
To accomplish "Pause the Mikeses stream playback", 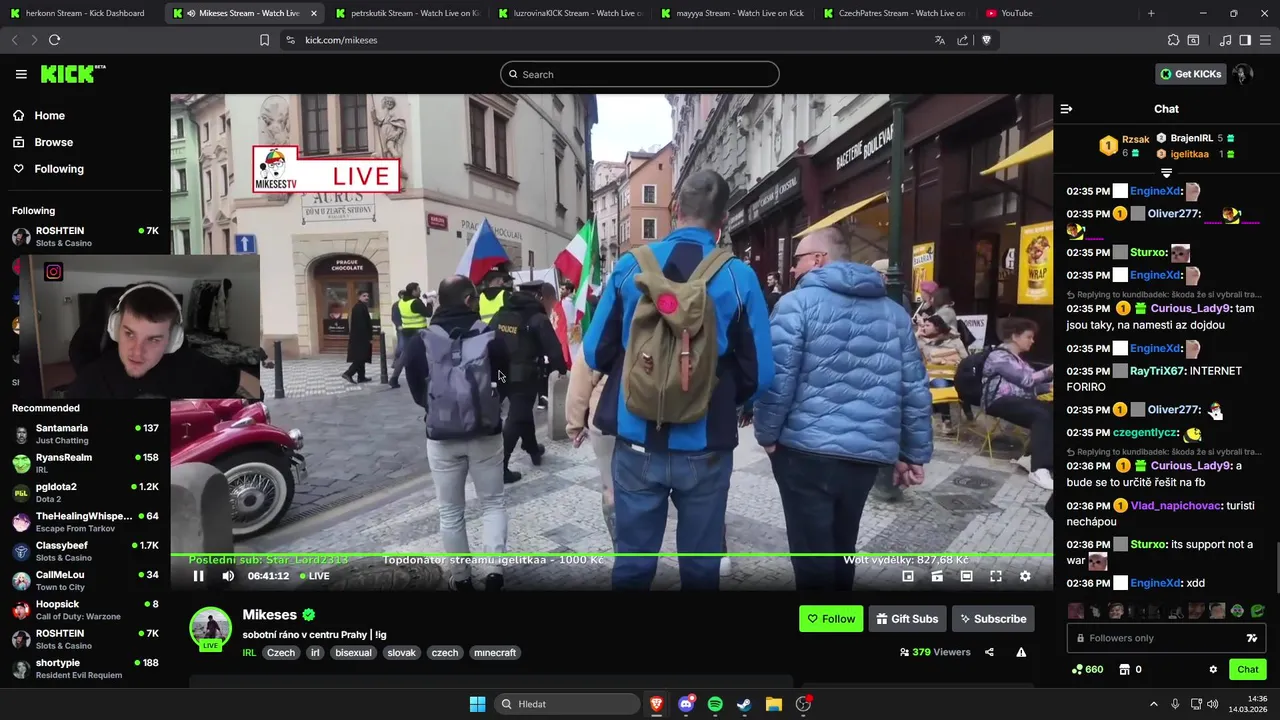I will point(198,576).
